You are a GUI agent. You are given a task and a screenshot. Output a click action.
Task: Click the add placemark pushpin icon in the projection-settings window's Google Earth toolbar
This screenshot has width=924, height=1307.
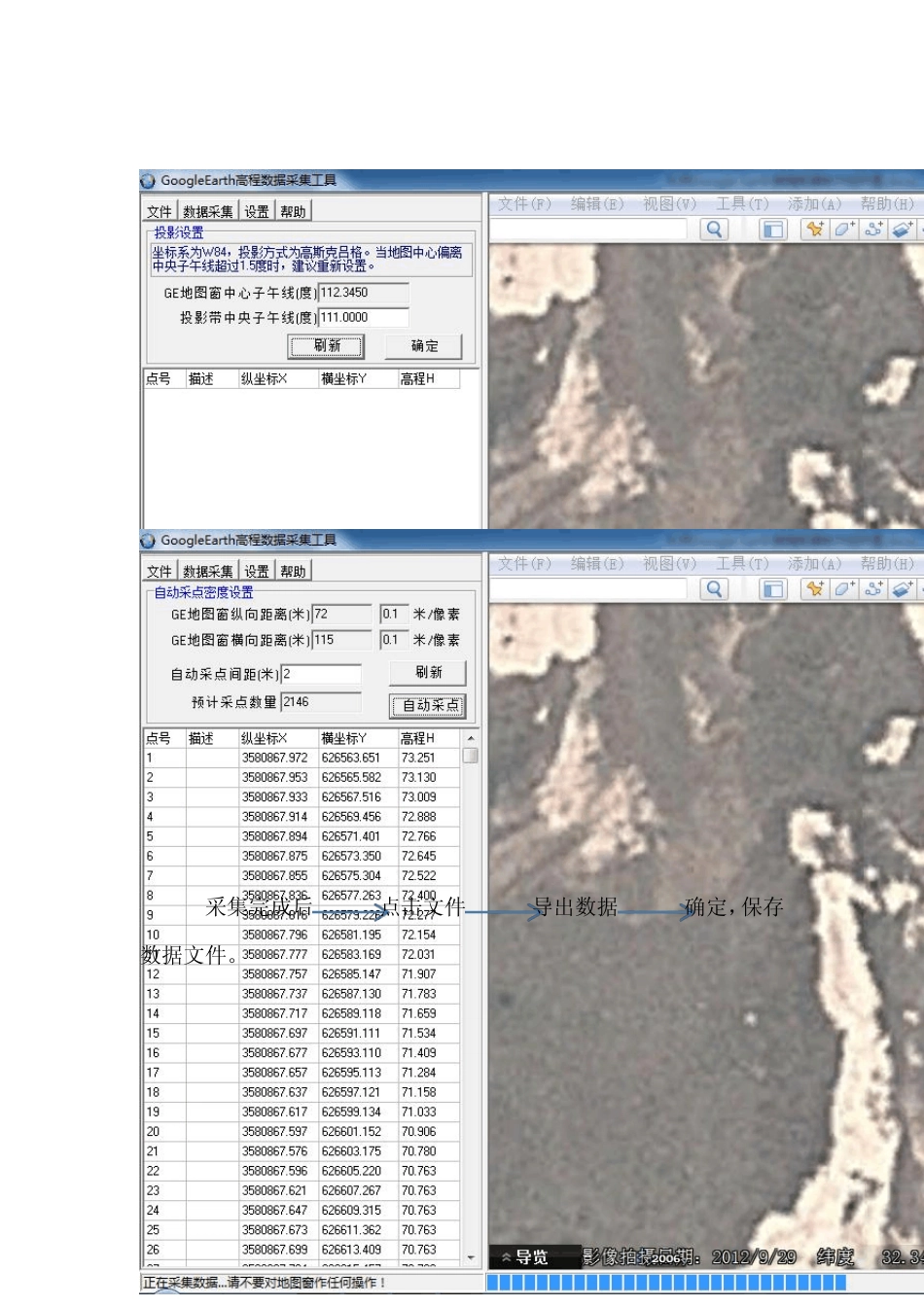tap(814, 230)
